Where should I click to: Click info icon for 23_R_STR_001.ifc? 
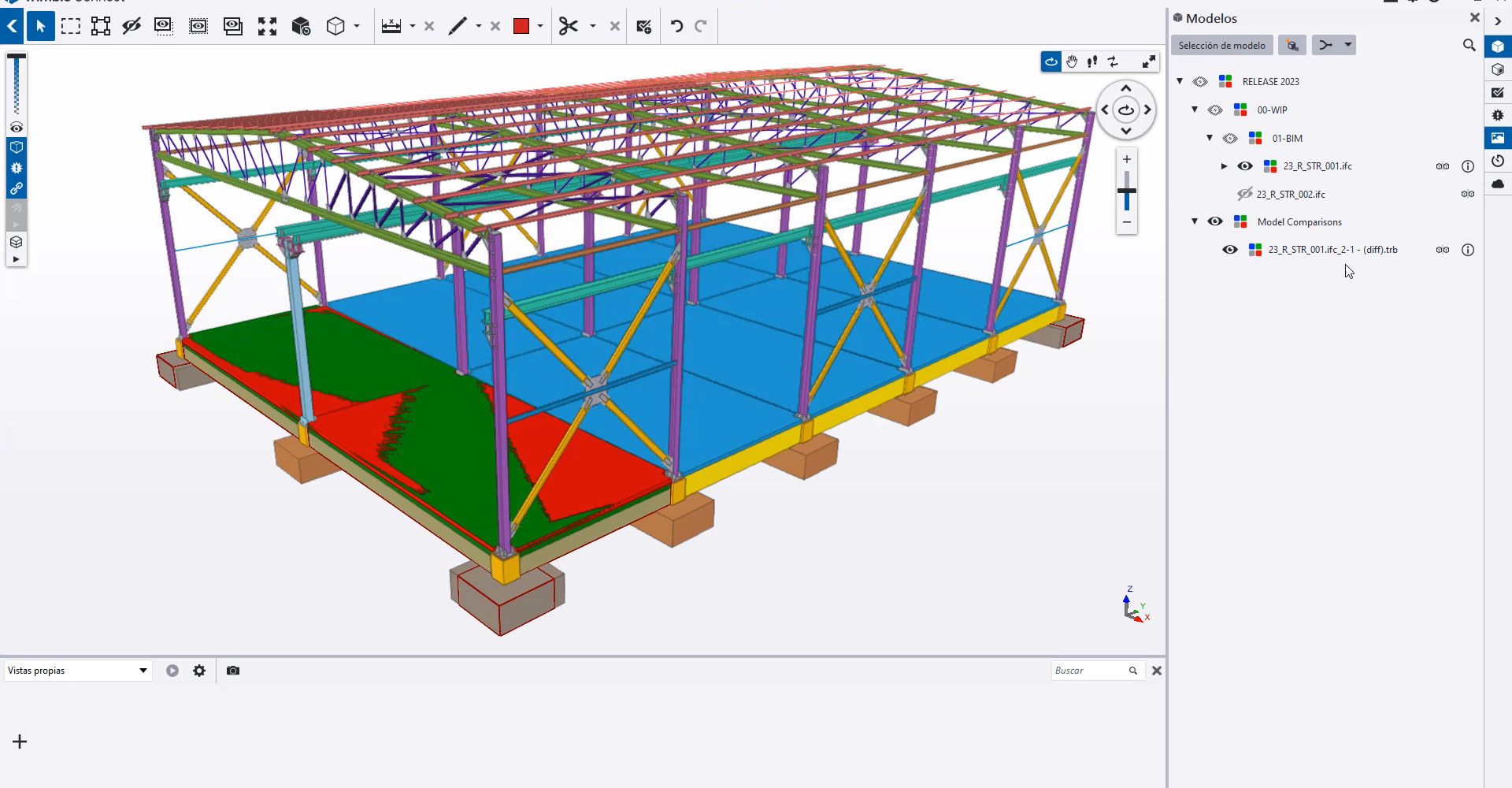pos(1468,166)
